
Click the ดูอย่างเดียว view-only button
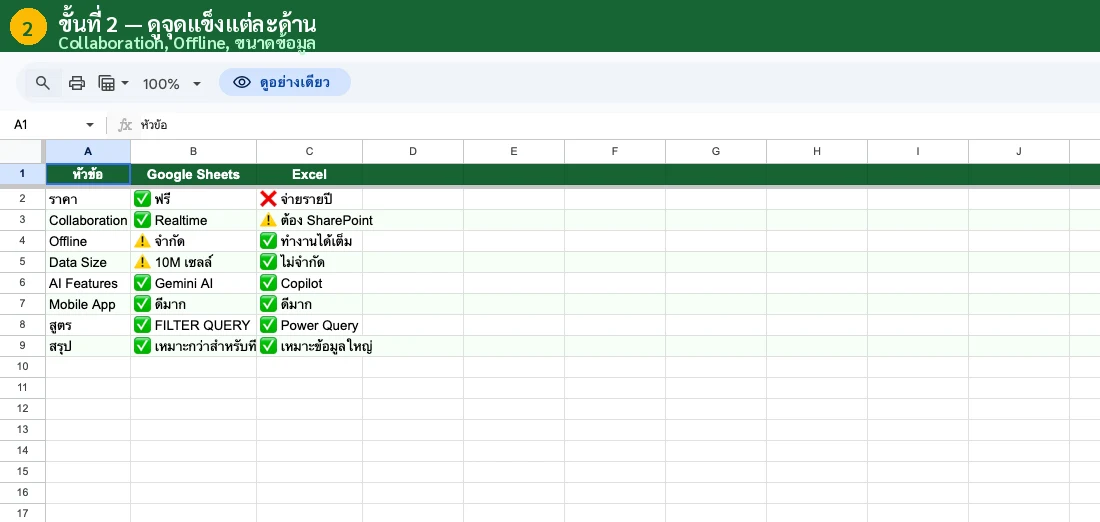pyautogui.click(x=285, y=83)
